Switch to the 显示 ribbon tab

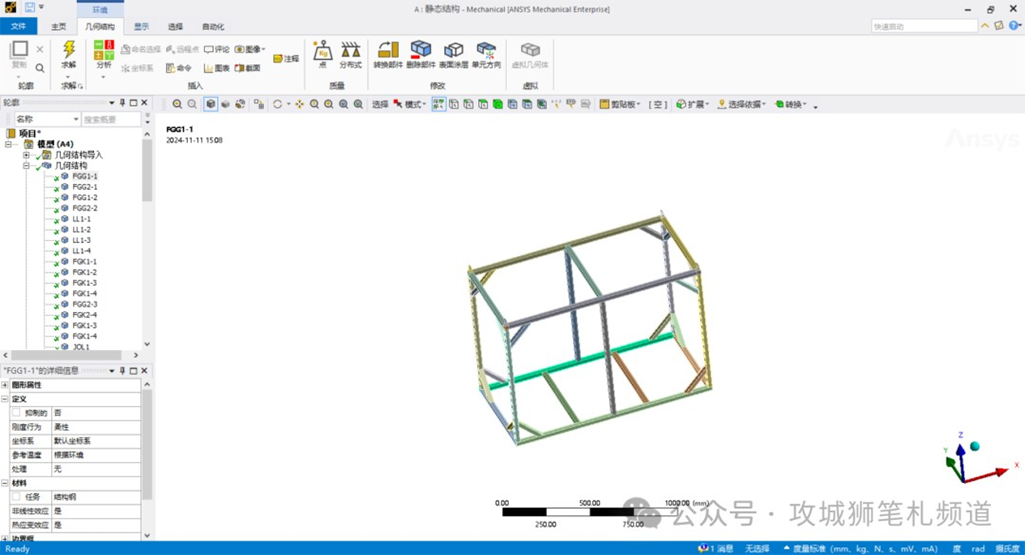point(142,27)
